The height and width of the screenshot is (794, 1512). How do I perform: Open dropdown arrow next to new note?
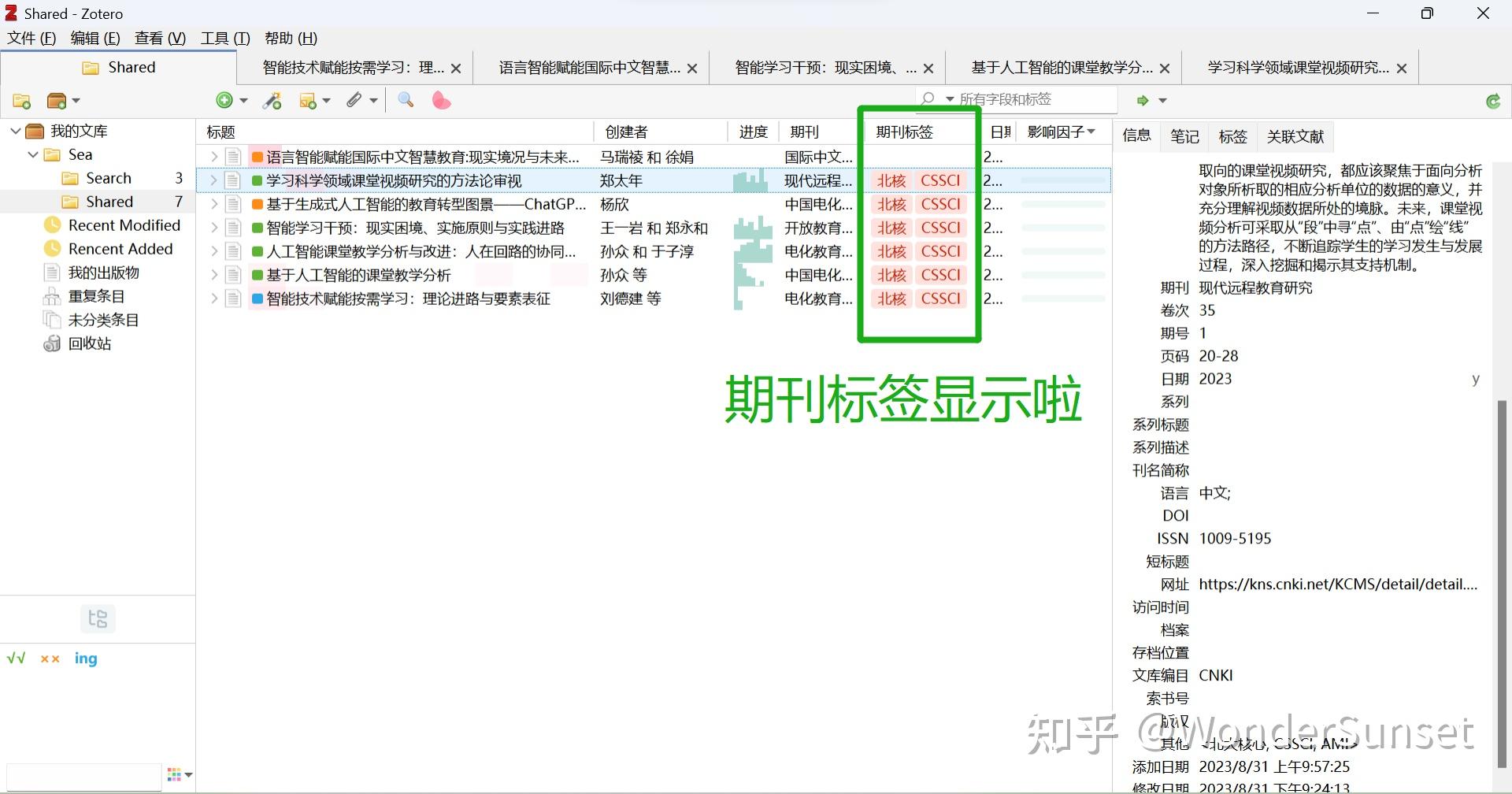pos(327,101)
